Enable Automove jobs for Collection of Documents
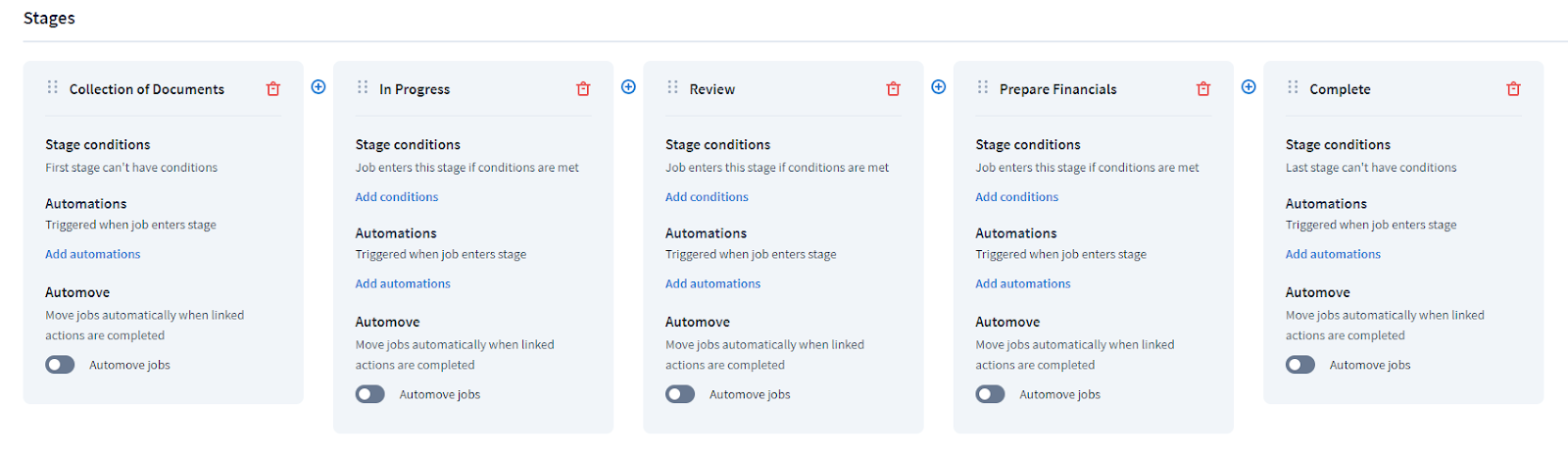The image size is (1568, 458). click(x=60, y=365)
